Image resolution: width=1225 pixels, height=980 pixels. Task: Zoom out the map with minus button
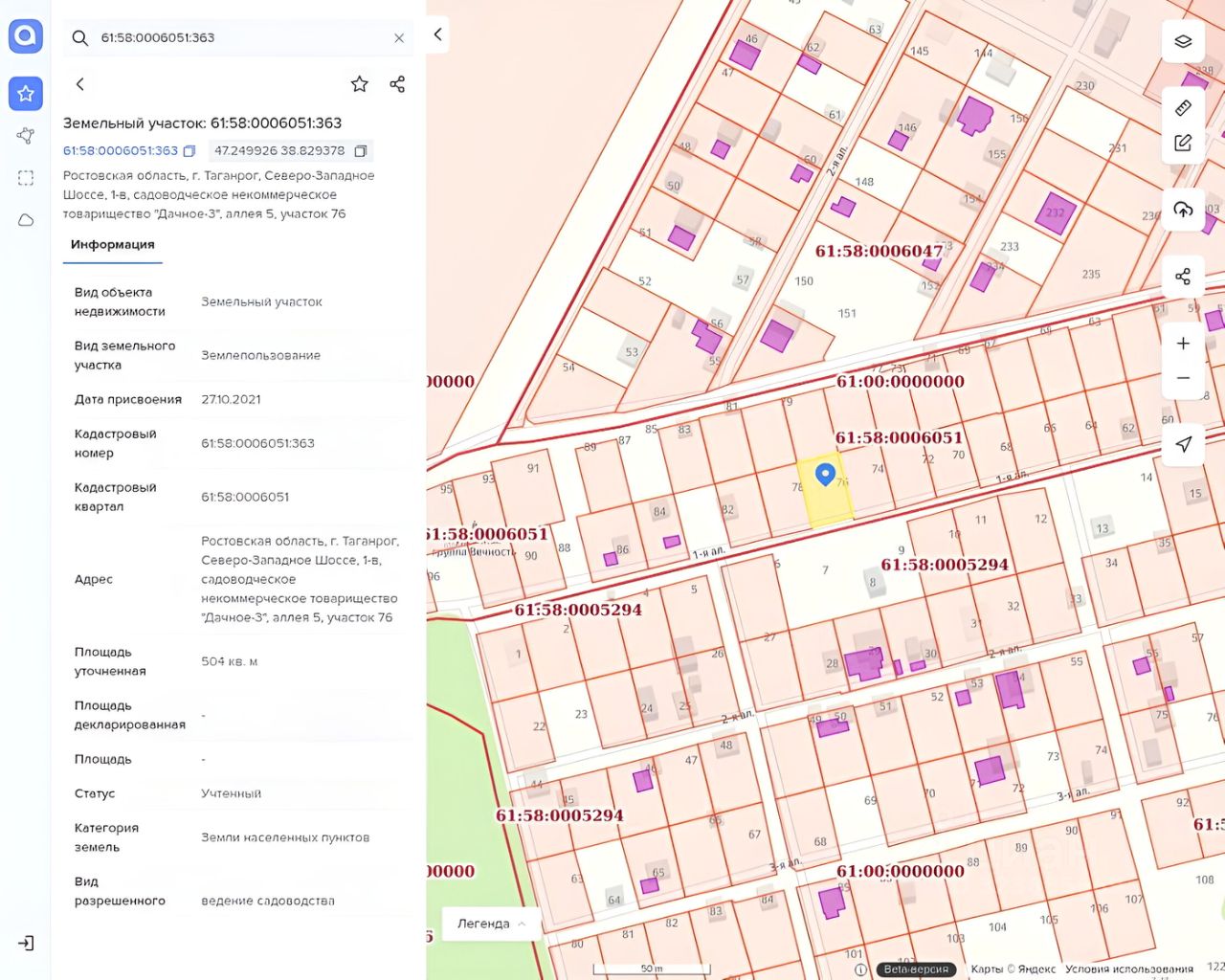pyautogui.click(x=1183, y=378)
